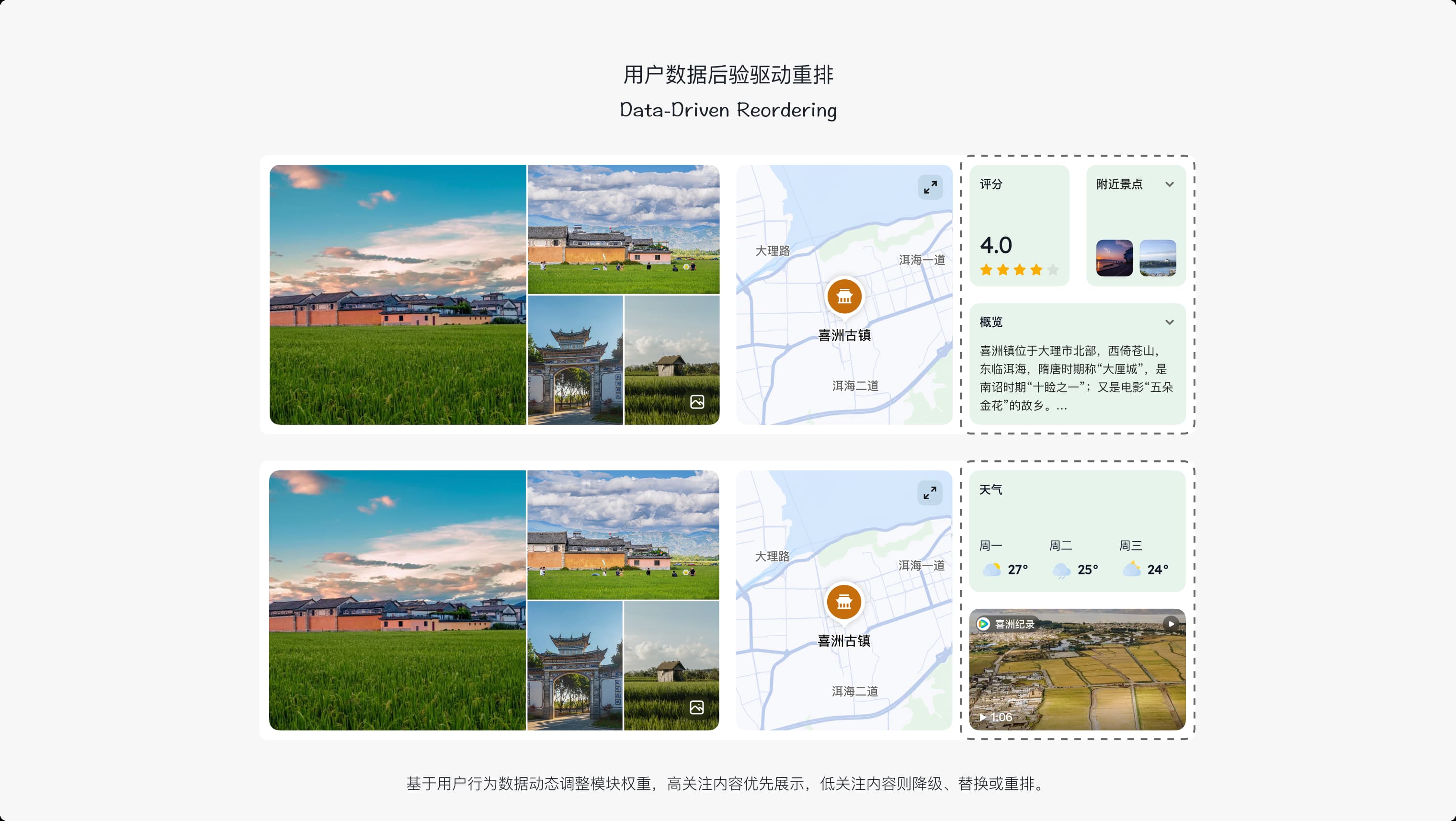This screenshot has height=821, width=1456.
Task: Open the sunset nearby attraction thumbnail
Action: pos(1114,258)
